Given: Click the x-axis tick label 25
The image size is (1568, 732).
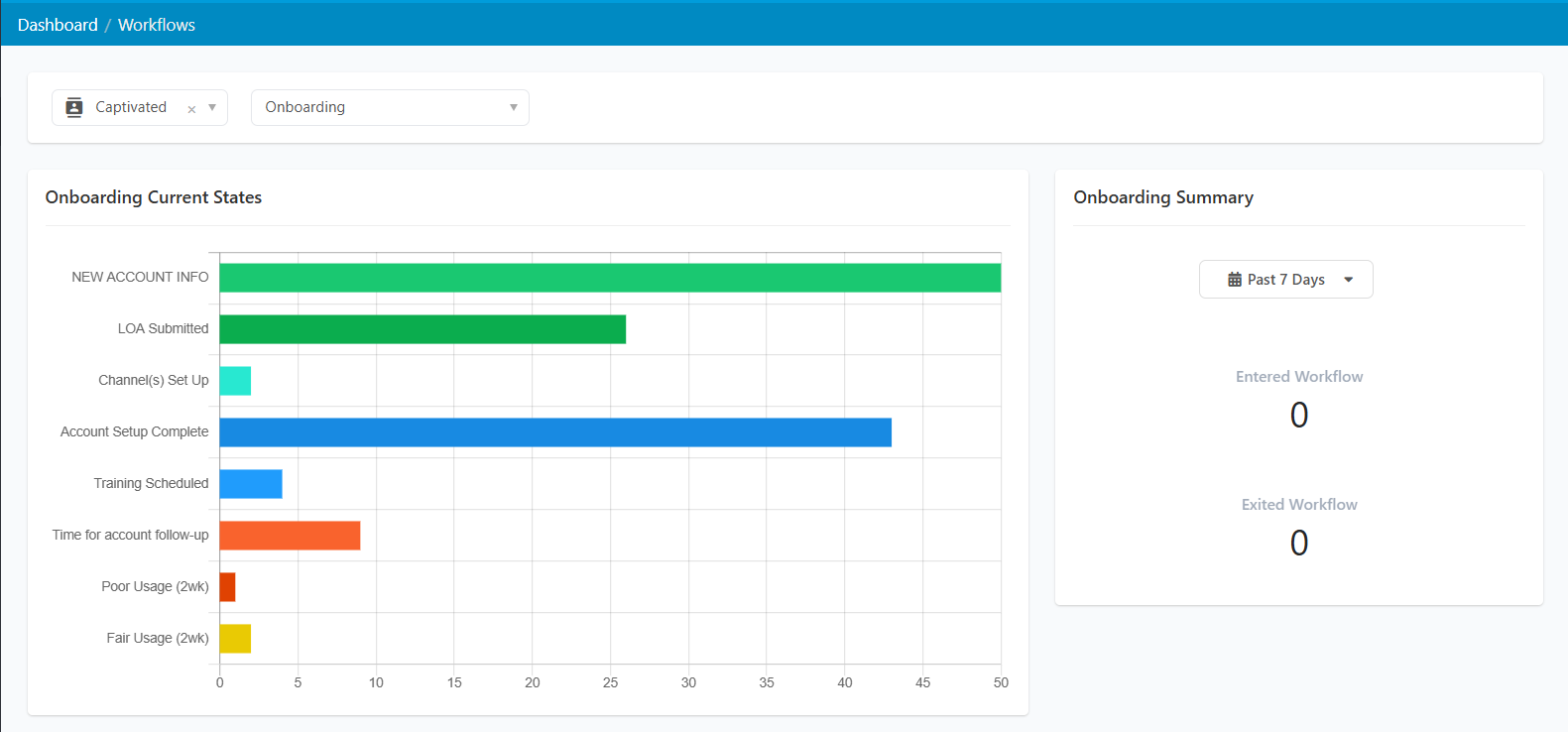Looking at the screenshot, I should tap(611, 682).
